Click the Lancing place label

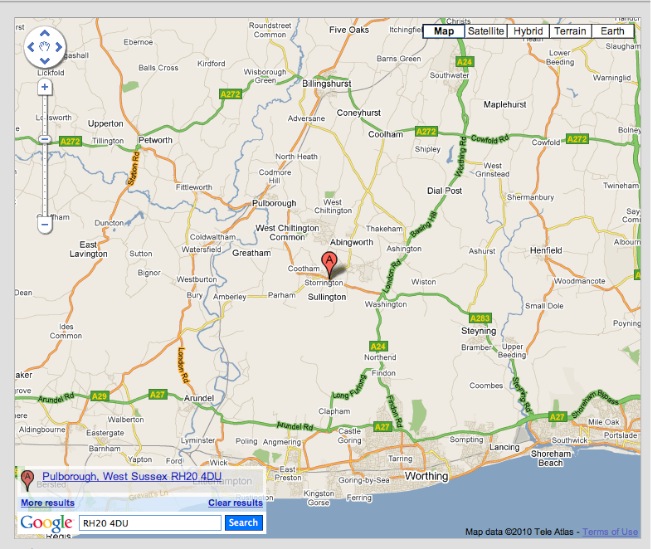[x=504, y=447]
